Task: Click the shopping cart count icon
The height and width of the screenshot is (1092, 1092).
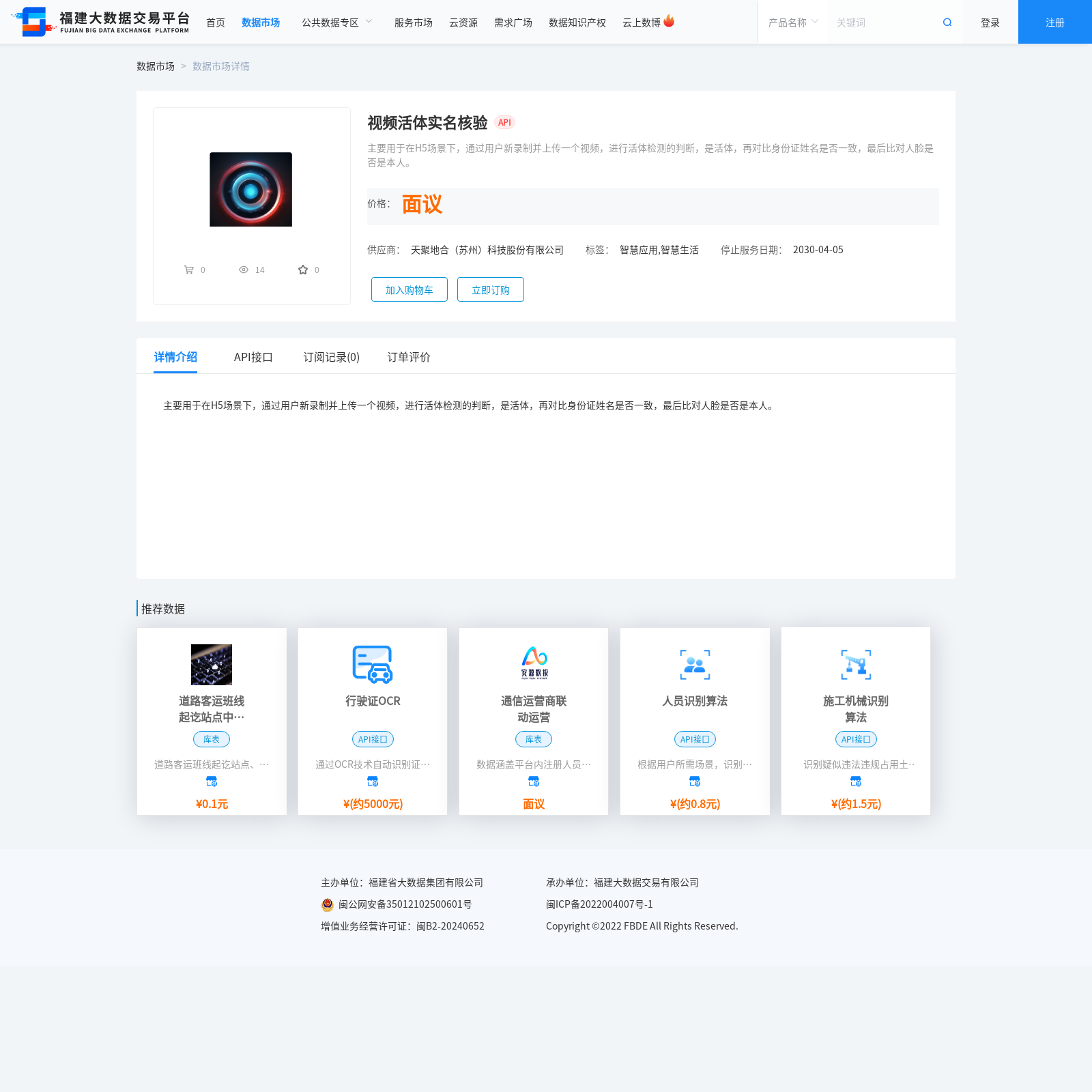Action: 189,270
